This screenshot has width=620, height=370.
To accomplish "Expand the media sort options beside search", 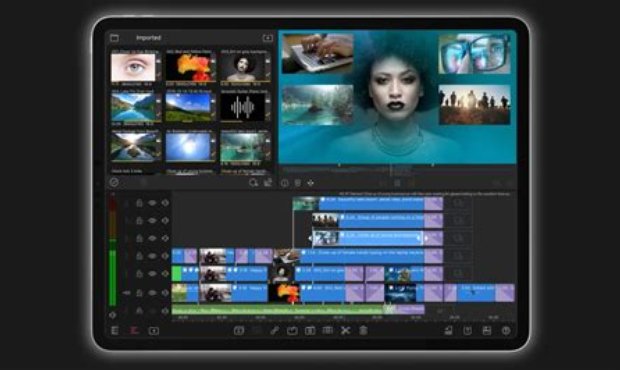I will coord(268,182).
